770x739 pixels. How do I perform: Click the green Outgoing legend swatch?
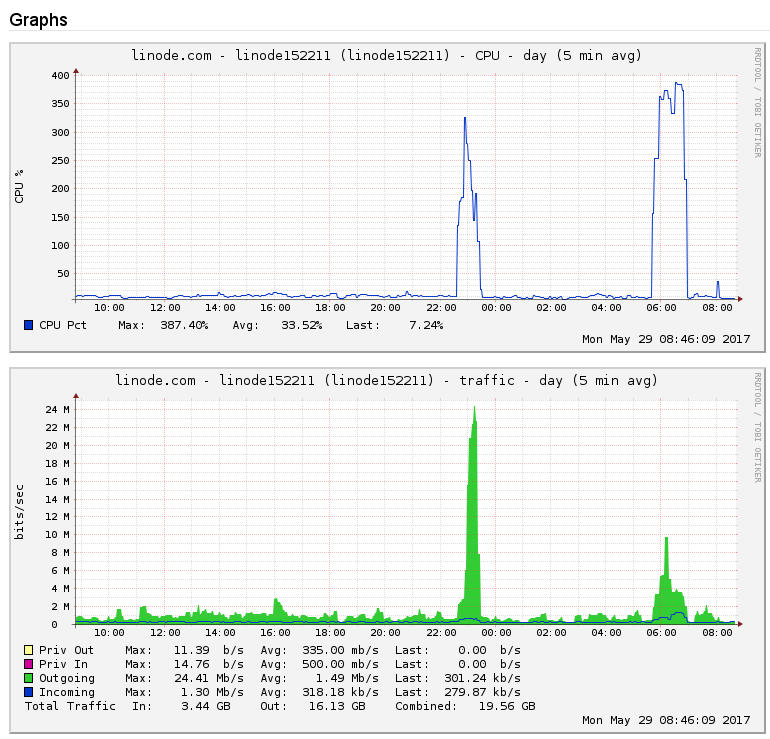tap(28, 678)
